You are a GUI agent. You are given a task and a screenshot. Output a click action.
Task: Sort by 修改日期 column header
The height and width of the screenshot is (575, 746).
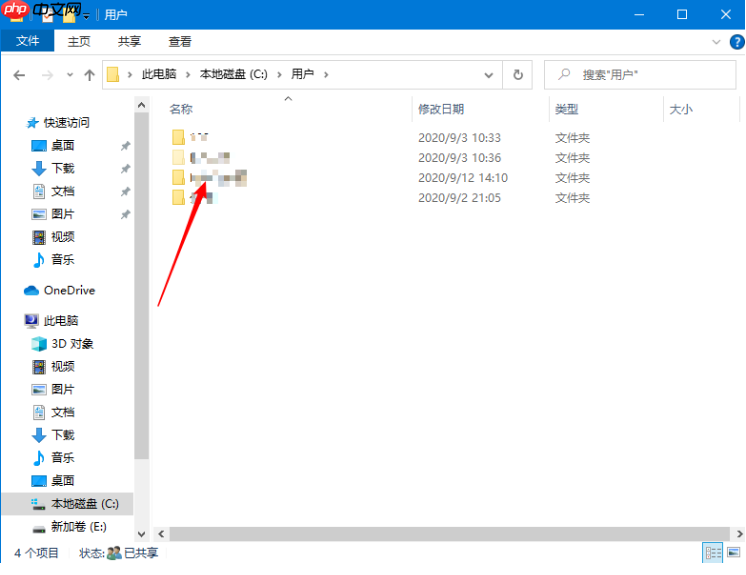point(441,109)
